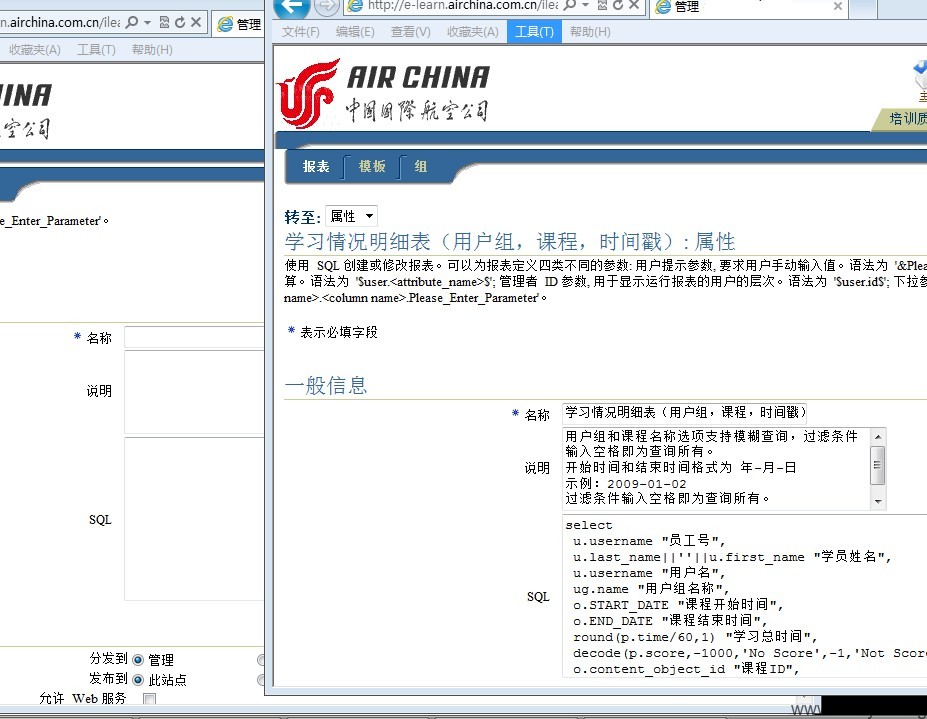Open address dropdown arrow in front window
The height and width of the screenshot is (719, 927).
coord(586,5)
